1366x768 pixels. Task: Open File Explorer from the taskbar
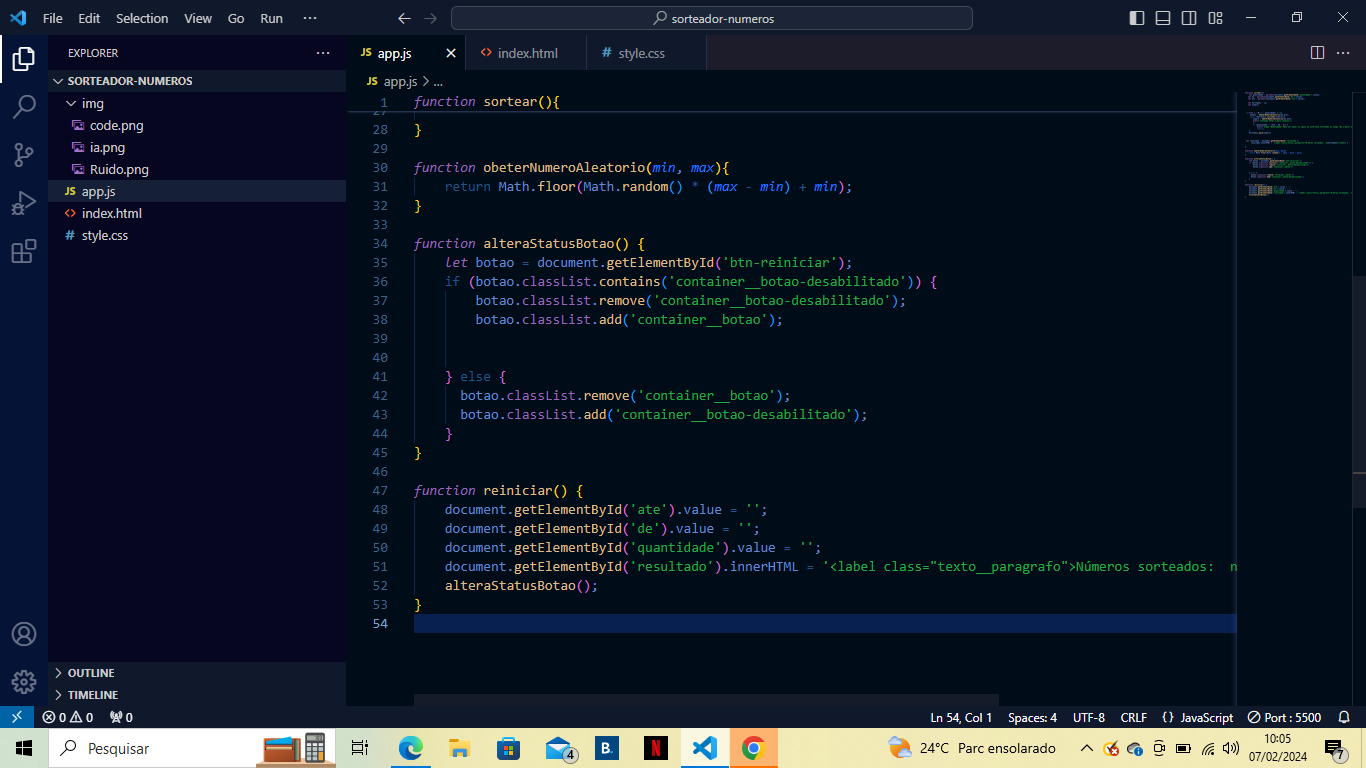coord(459,748)
